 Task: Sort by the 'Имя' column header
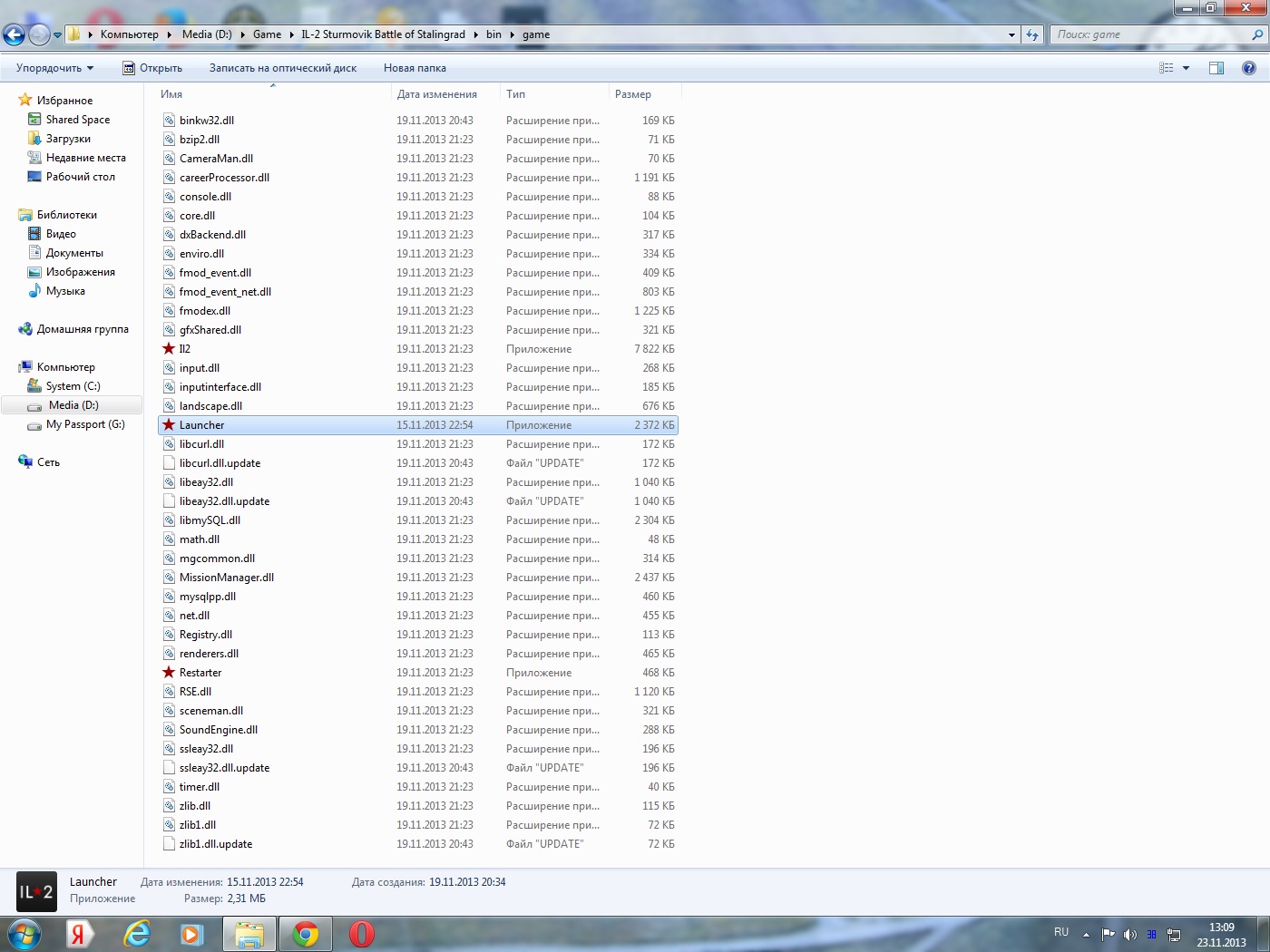pos(171,94)
